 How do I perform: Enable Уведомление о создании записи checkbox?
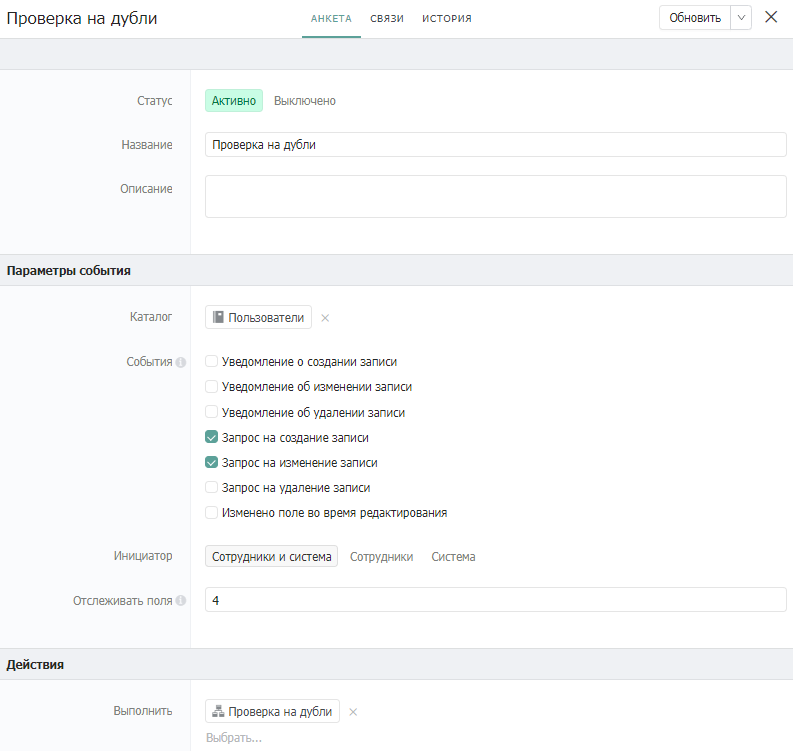pyautogui.click(x=211, y=362)
